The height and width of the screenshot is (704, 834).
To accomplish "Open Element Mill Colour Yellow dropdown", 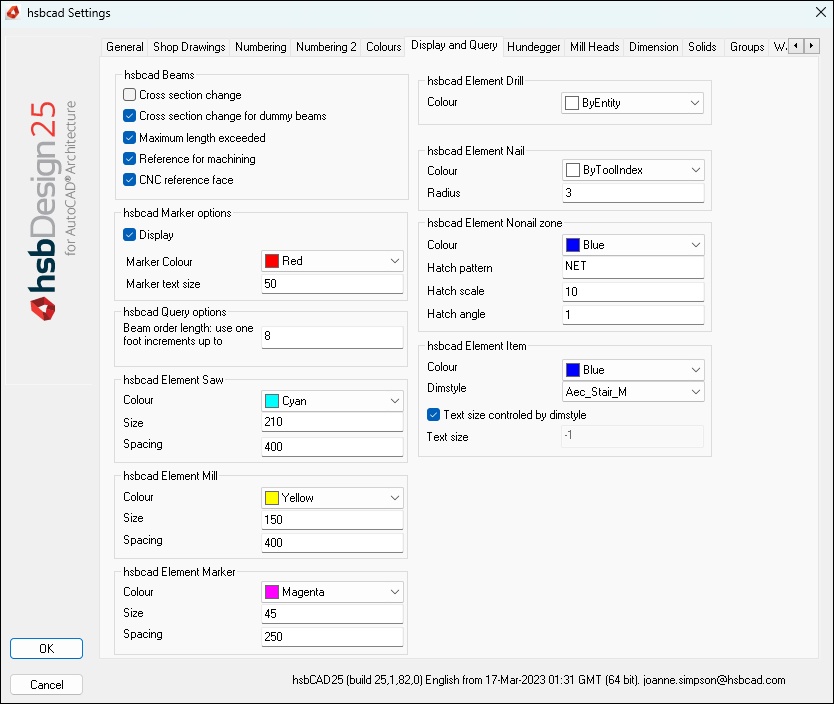I will point(332,498).
